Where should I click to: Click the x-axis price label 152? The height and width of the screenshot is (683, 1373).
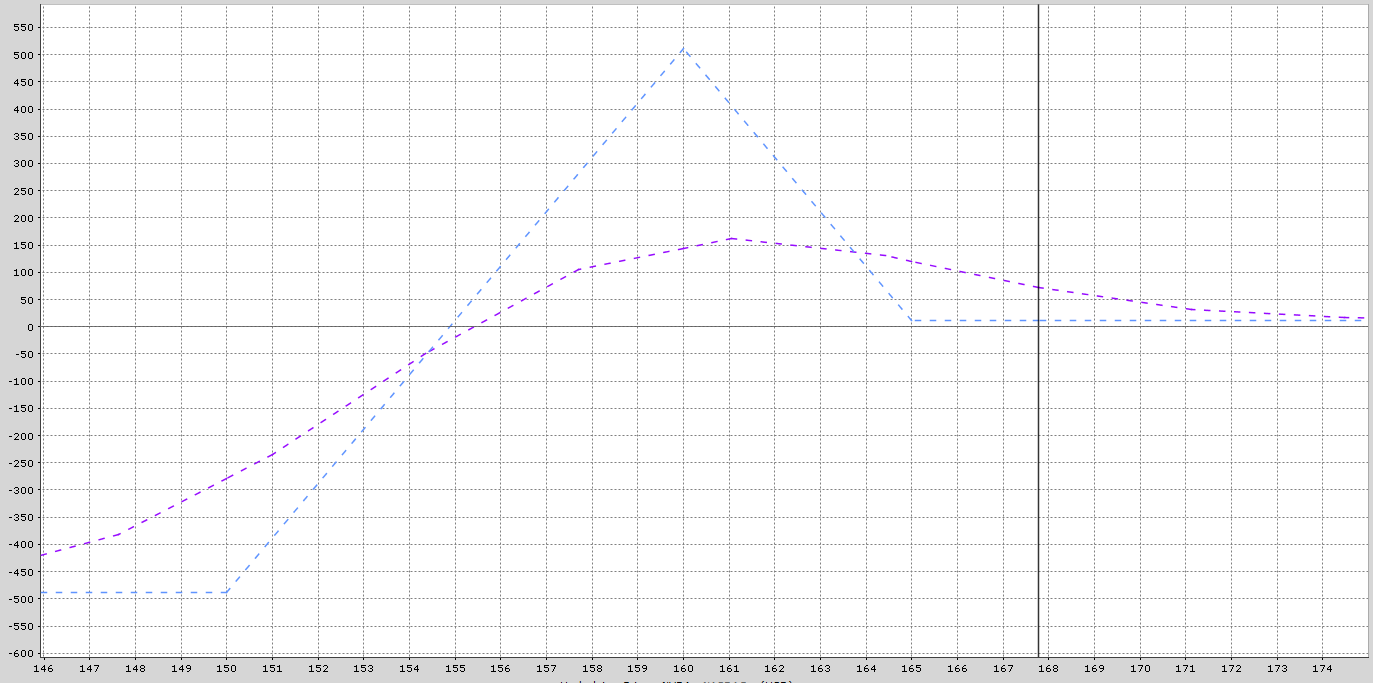click(318, 667)
